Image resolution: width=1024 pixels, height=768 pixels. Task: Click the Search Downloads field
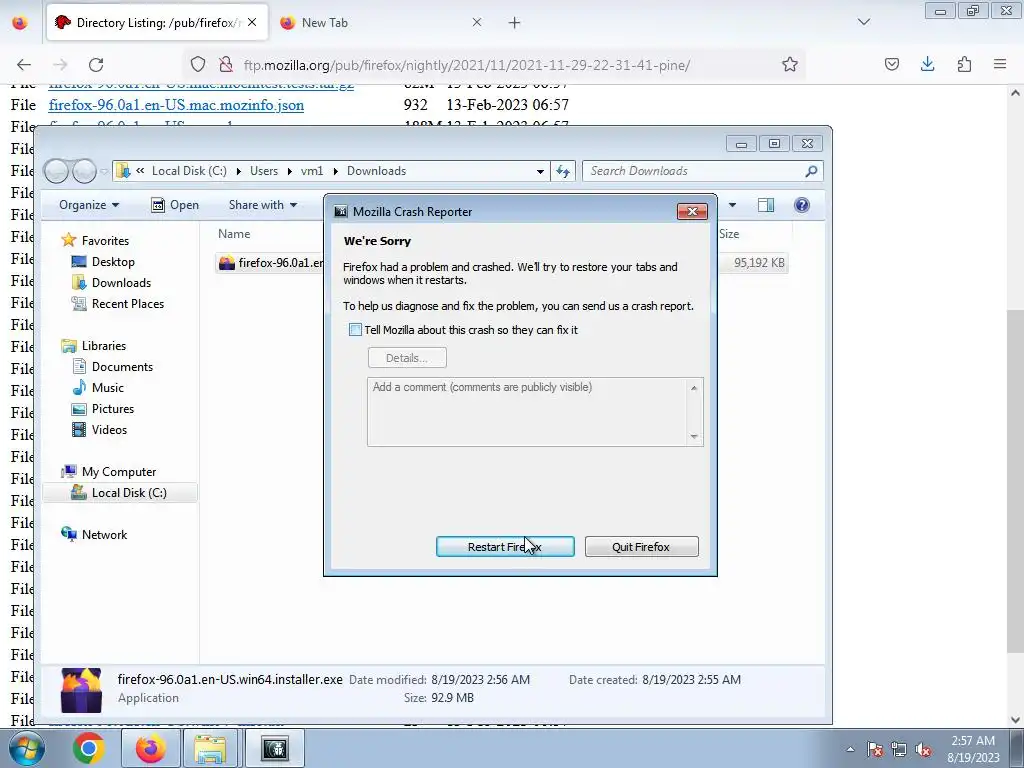click(x=702, y=171)
